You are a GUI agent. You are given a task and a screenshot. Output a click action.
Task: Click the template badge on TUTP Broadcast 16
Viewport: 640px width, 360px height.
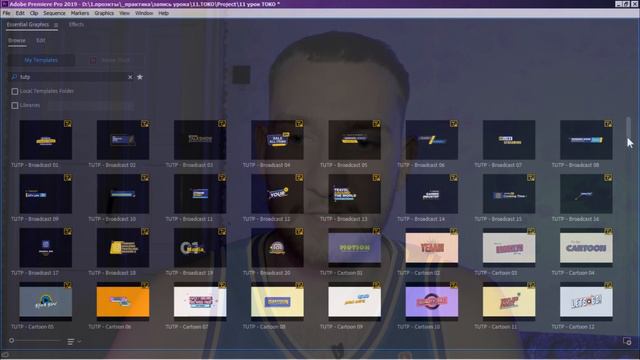pyautogui.click(x=608, y=178)
